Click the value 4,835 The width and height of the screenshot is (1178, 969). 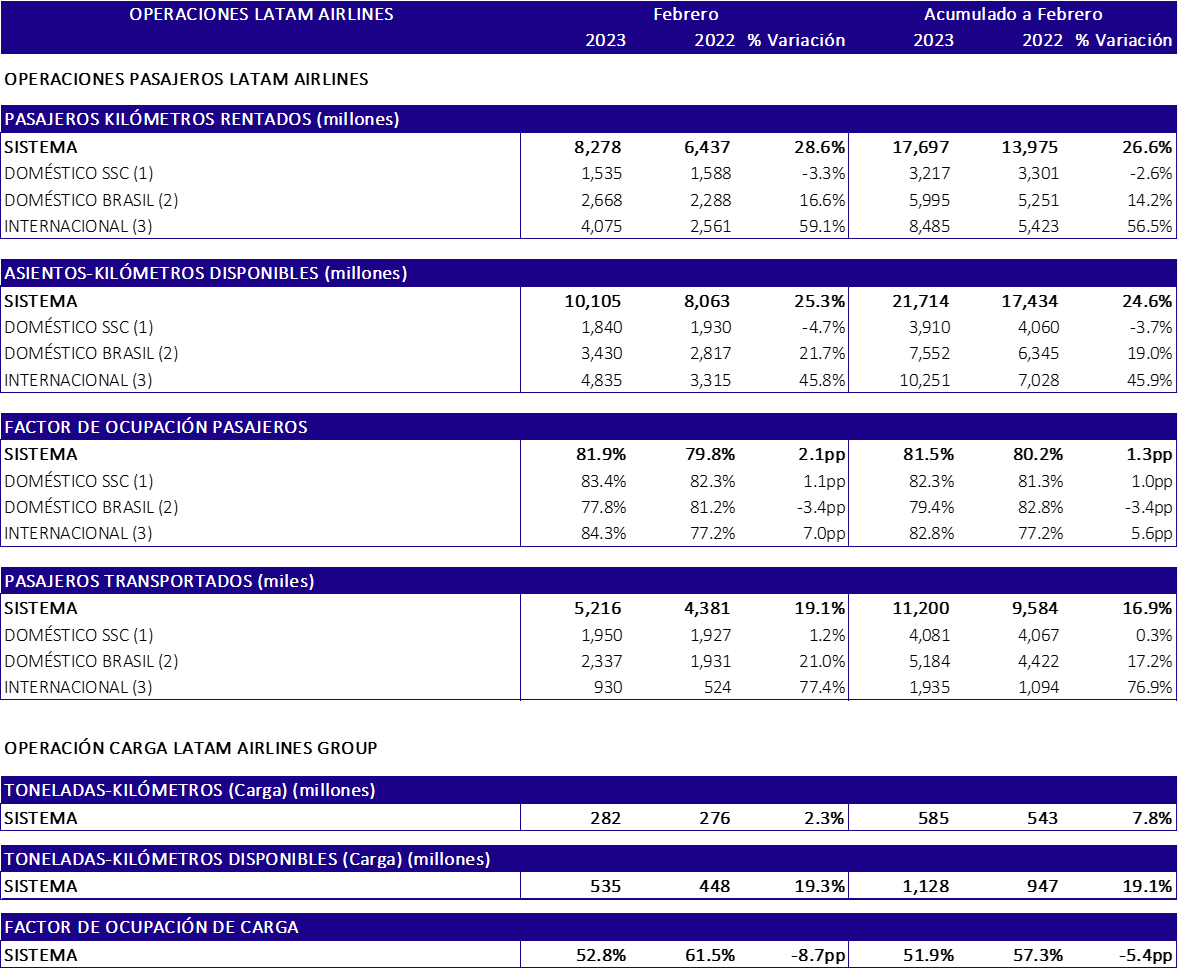(x=601, y=380)
